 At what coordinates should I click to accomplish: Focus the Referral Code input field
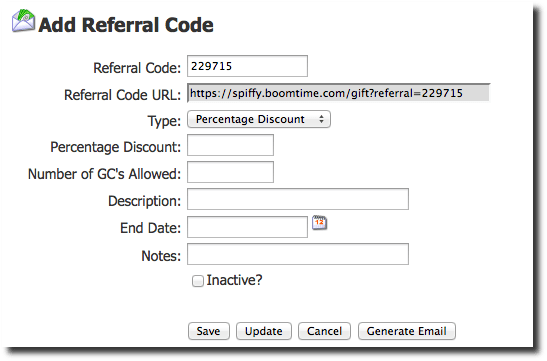pos(247,66)
